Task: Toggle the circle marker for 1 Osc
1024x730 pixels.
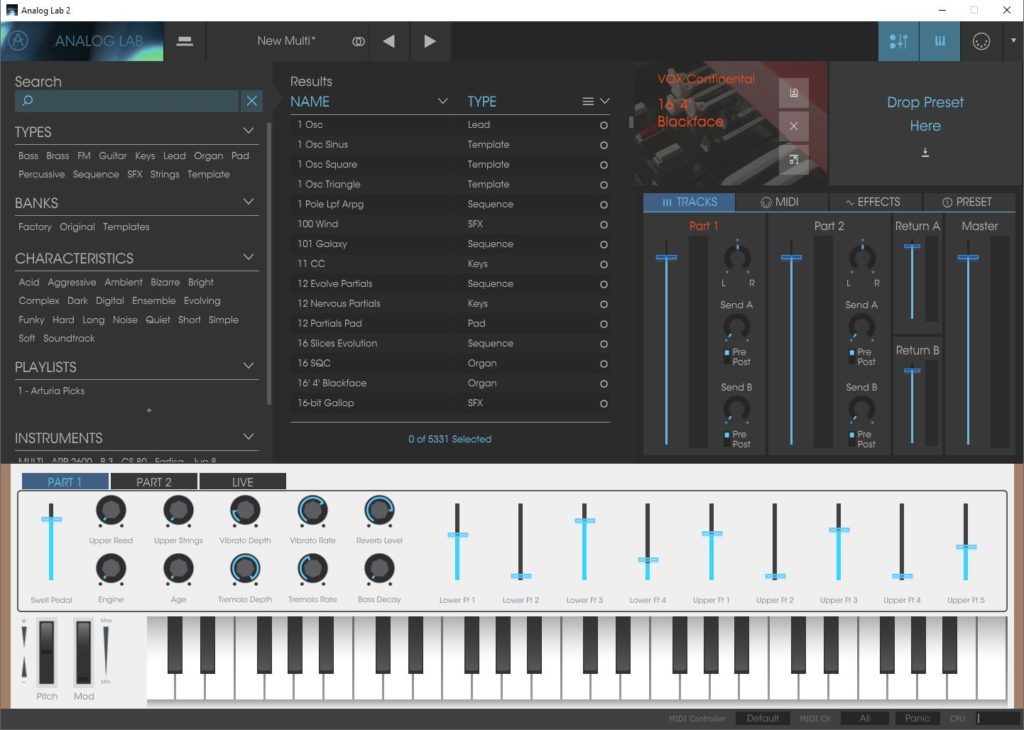Action: (x=603, y=125)
